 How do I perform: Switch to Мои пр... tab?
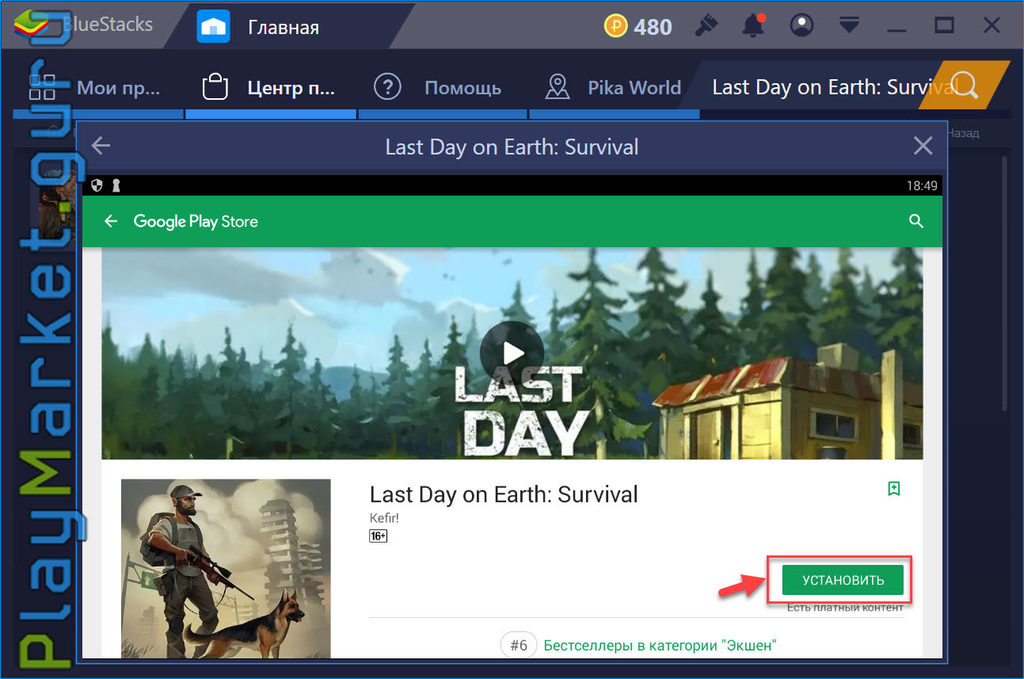(98, 87)
